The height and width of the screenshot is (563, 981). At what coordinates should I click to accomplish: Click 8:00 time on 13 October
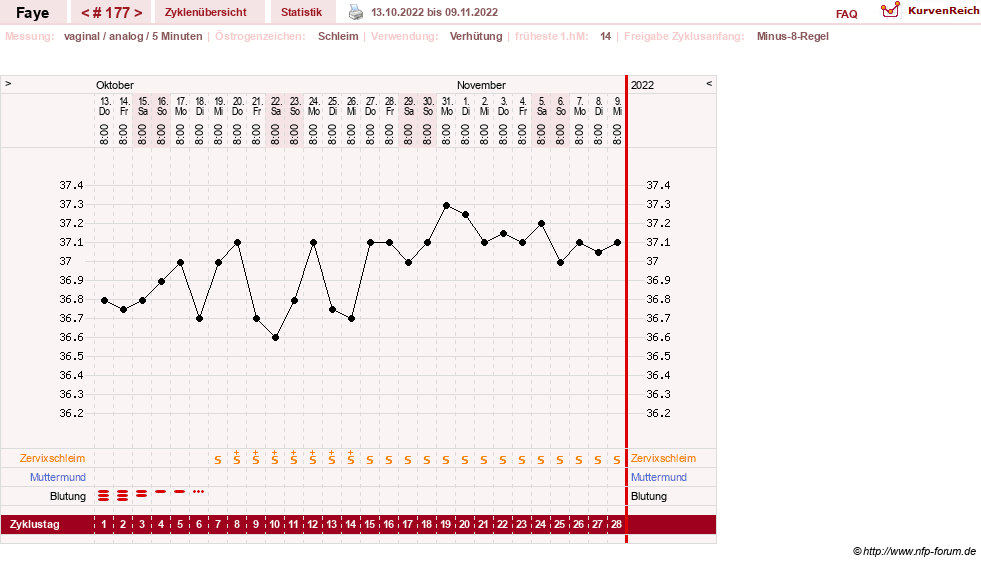(x=104, y=134)
